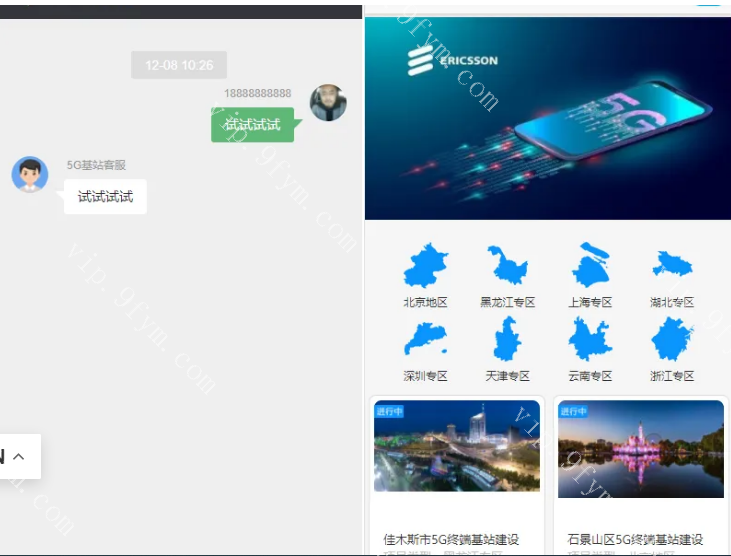Pick the Yunnan zone map icon
Viewport: 731px width, 556px height.
pyautogui.click(x=590, y=340)
